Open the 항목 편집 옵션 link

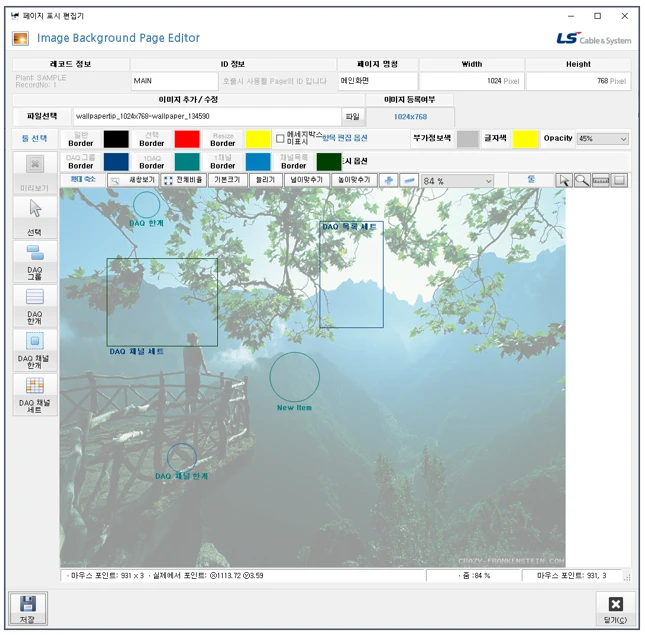[344, 138]
